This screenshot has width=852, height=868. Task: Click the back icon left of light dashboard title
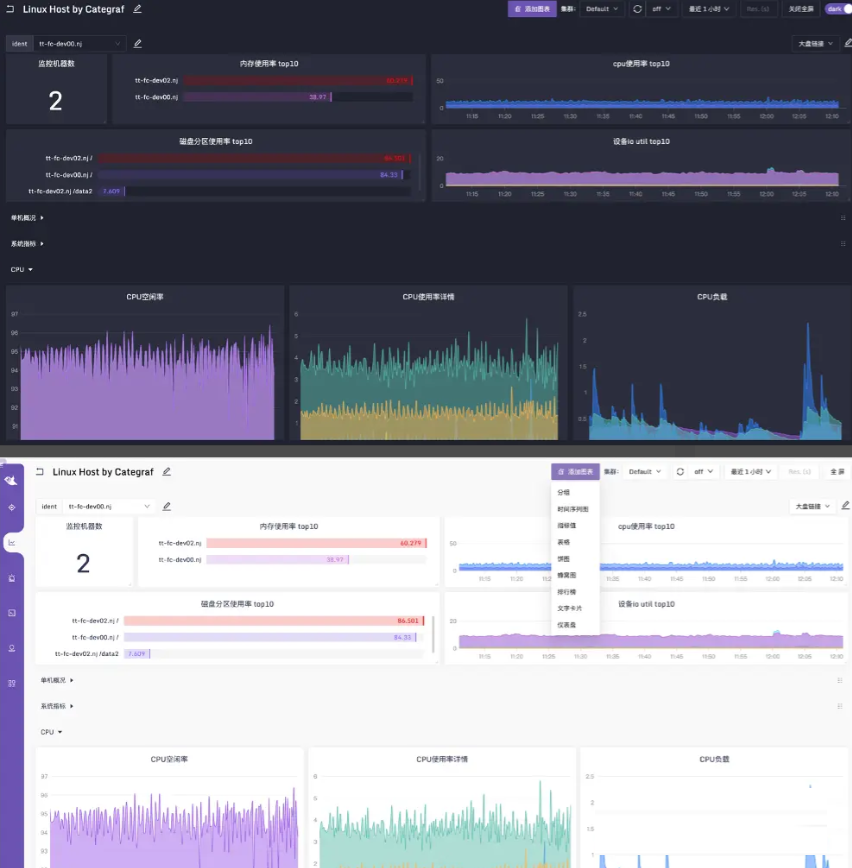pos(40,472)
